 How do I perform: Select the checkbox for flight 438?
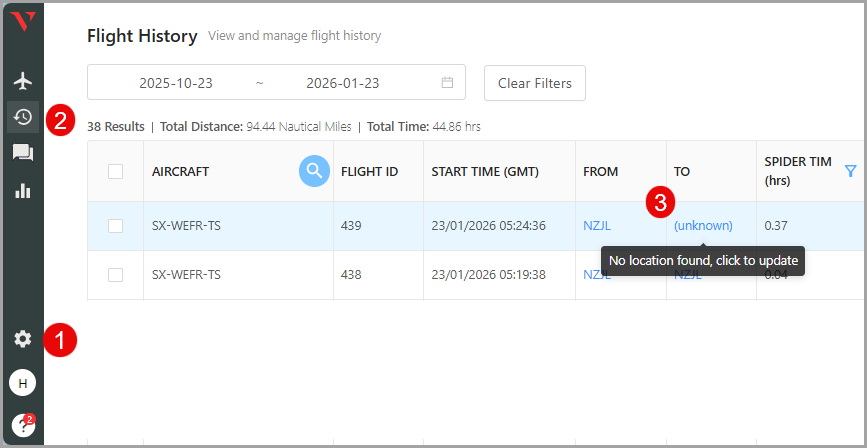115,275
